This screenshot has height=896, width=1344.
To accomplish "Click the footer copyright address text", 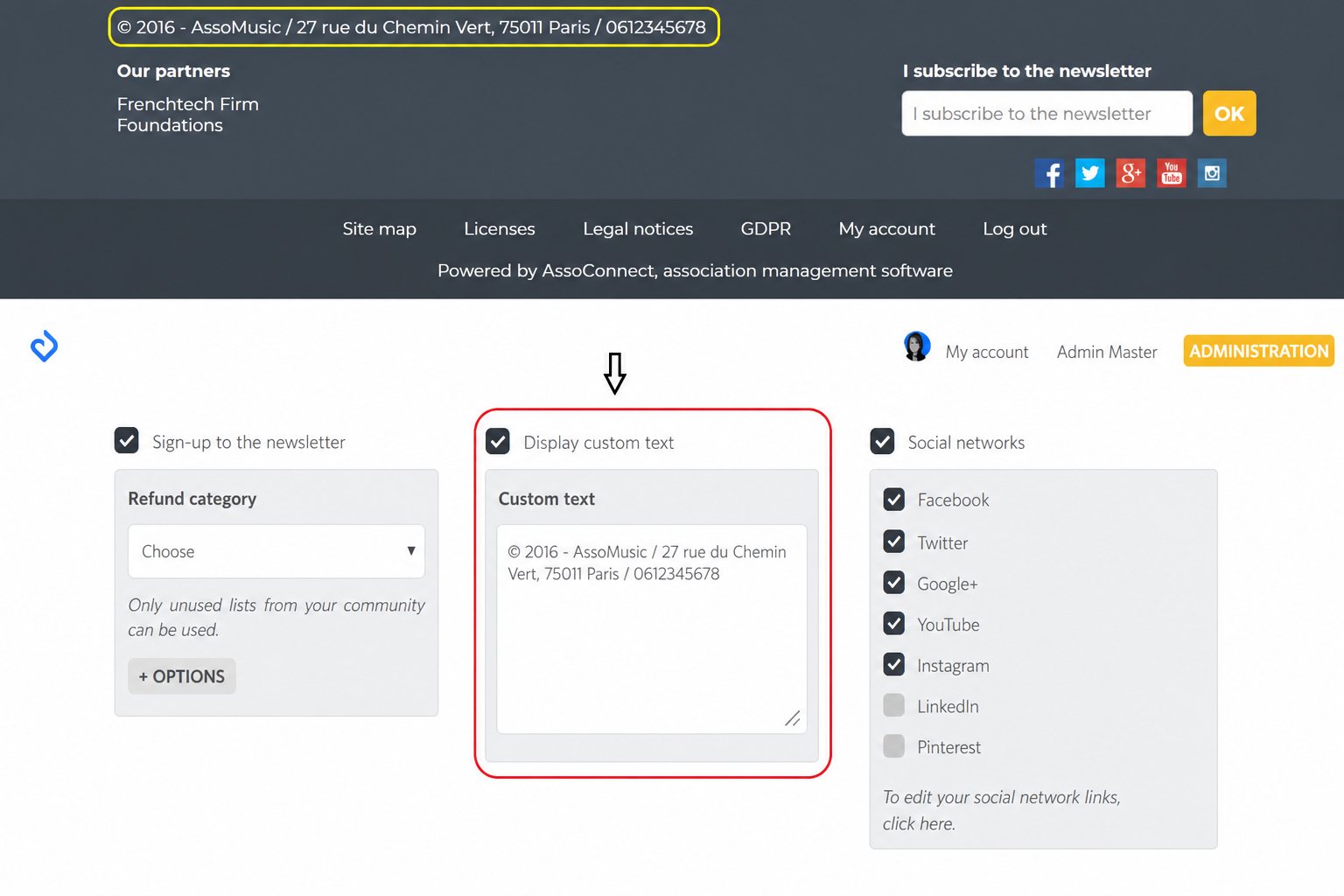I will point(411,27).
